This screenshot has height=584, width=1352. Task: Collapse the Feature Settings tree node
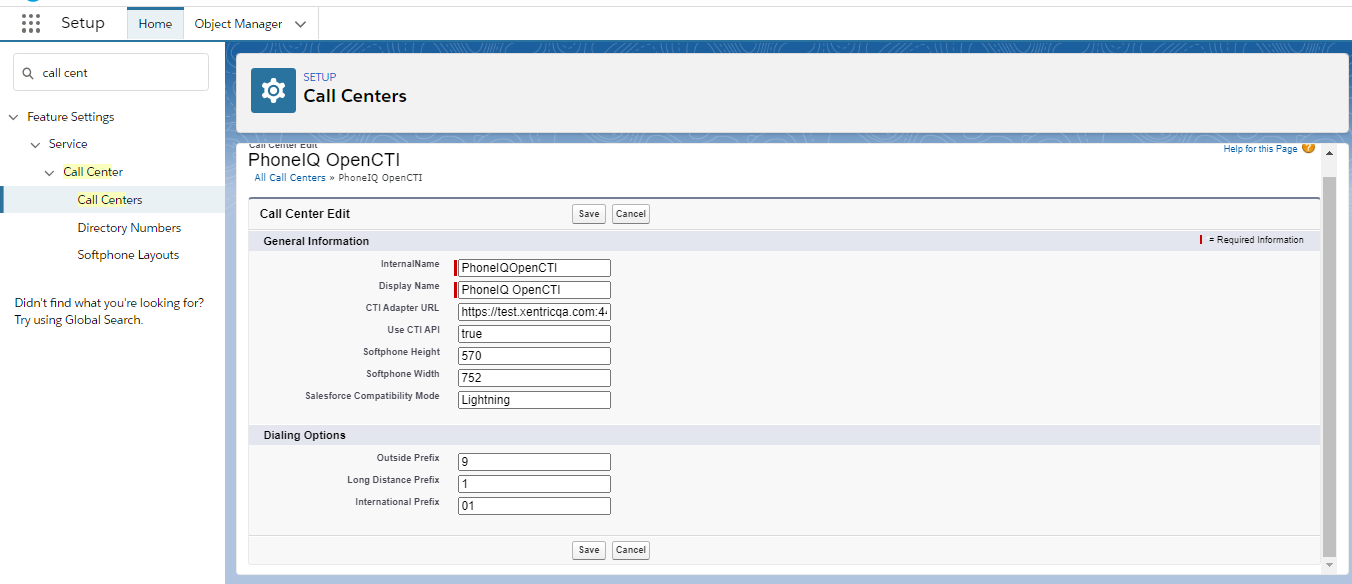point(13,117)
